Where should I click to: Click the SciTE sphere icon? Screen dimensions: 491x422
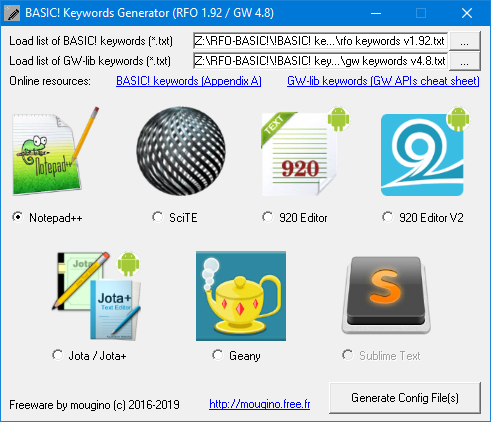click(181, 151)
